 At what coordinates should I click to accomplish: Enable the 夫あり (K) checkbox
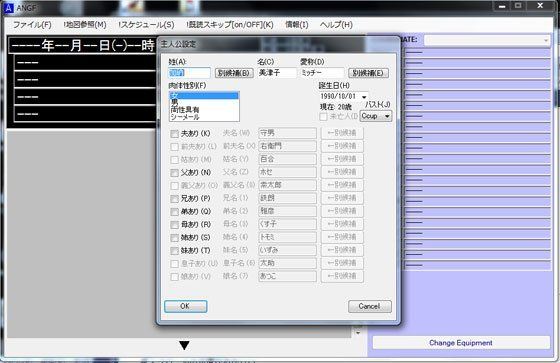[x=174, y=134]
